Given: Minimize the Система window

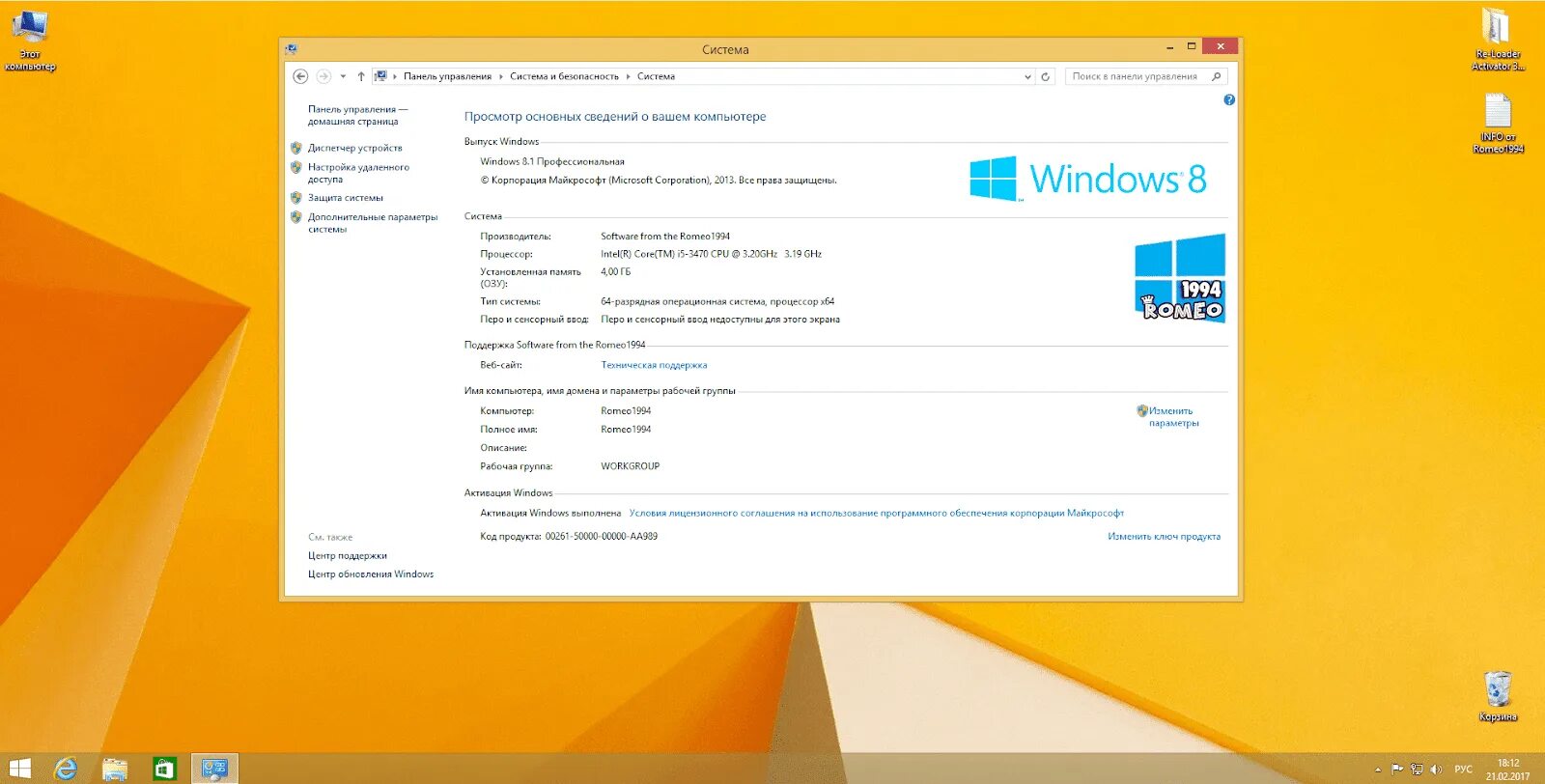Looking at the screenshot, I should (1169, 46).
